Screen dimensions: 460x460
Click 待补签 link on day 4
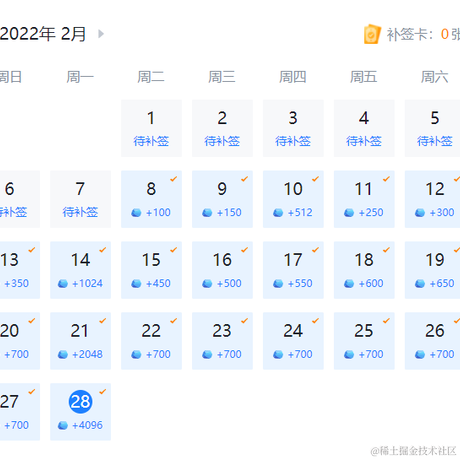coord(364,141)
